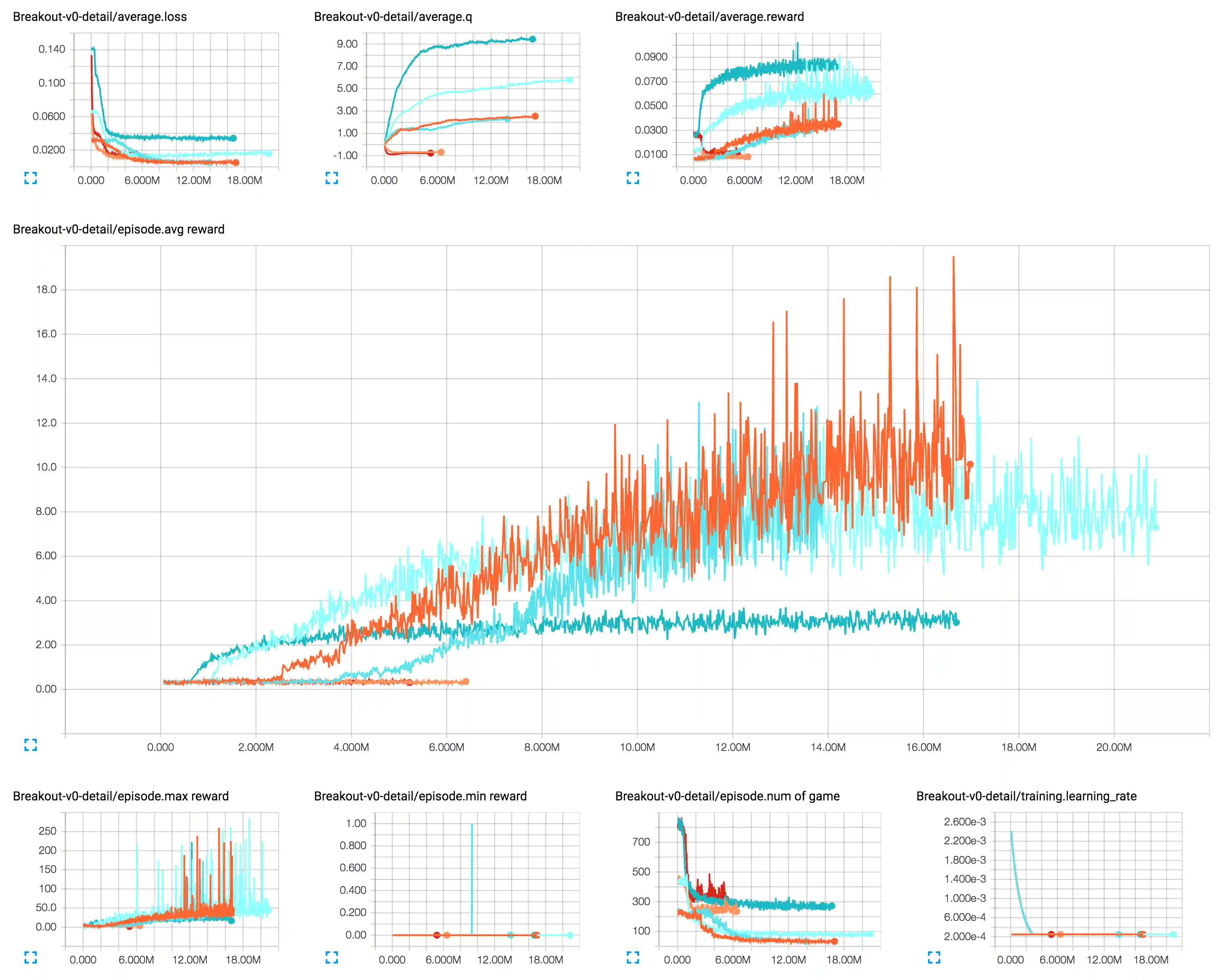Expand the episode.min reward chart

332,957
